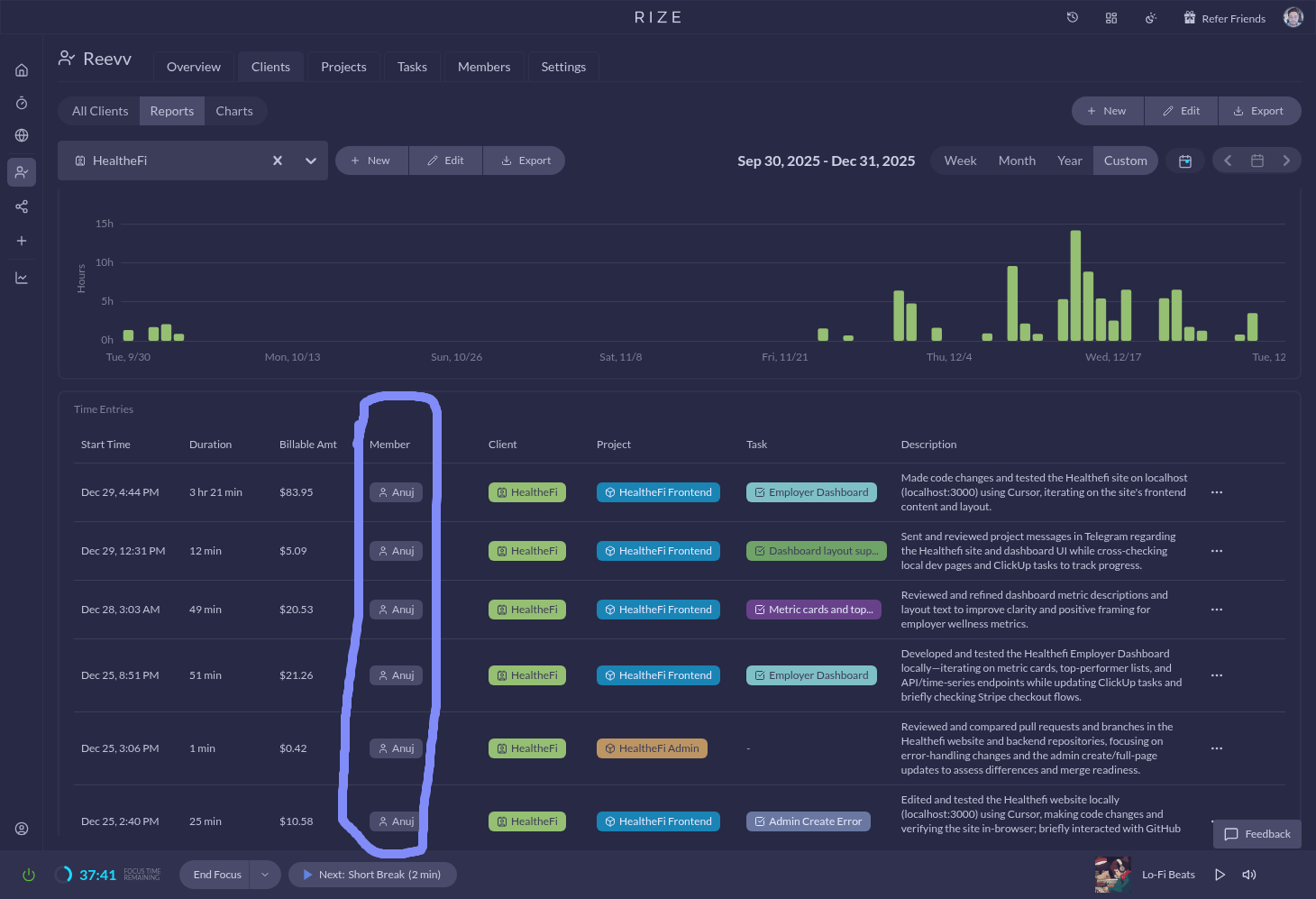Clear the HealtheFi client selection
This screenshot has height=899, width=1316.
[278, 161]
